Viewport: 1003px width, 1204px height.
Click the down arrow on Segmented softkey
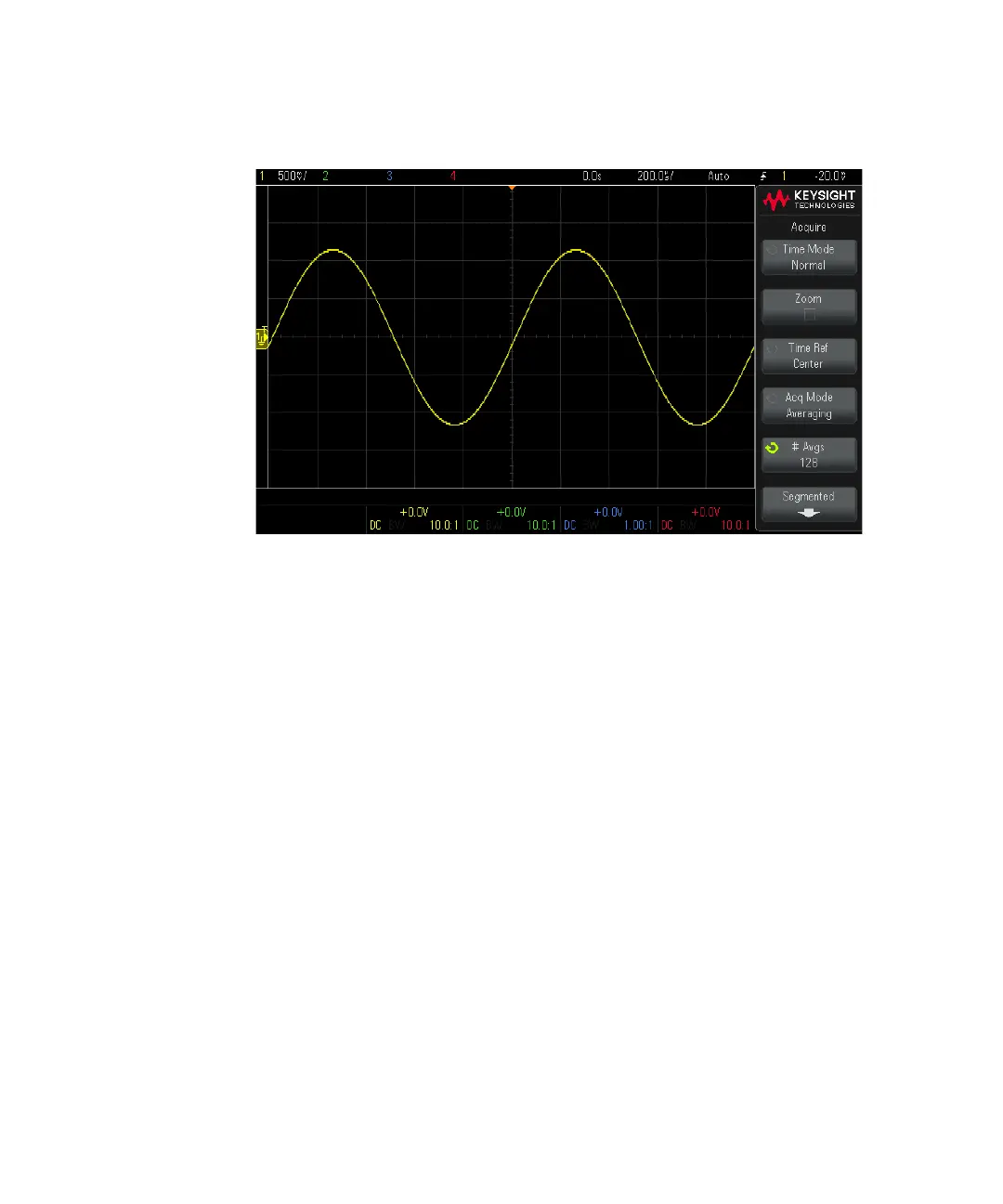click(809, 512)
